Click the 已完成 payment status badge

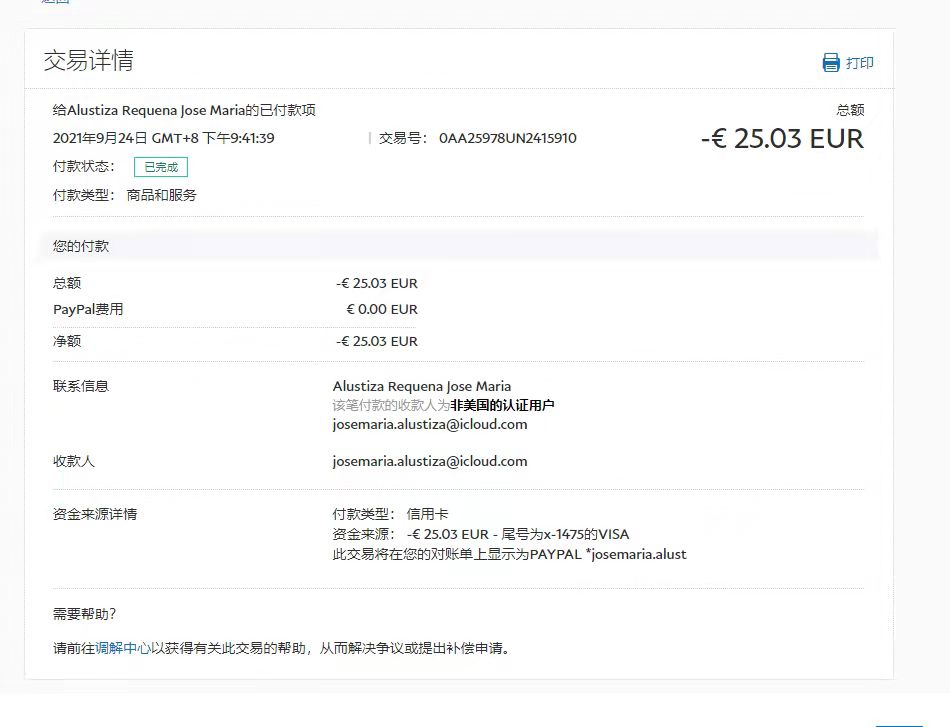(x=161, y=167)
